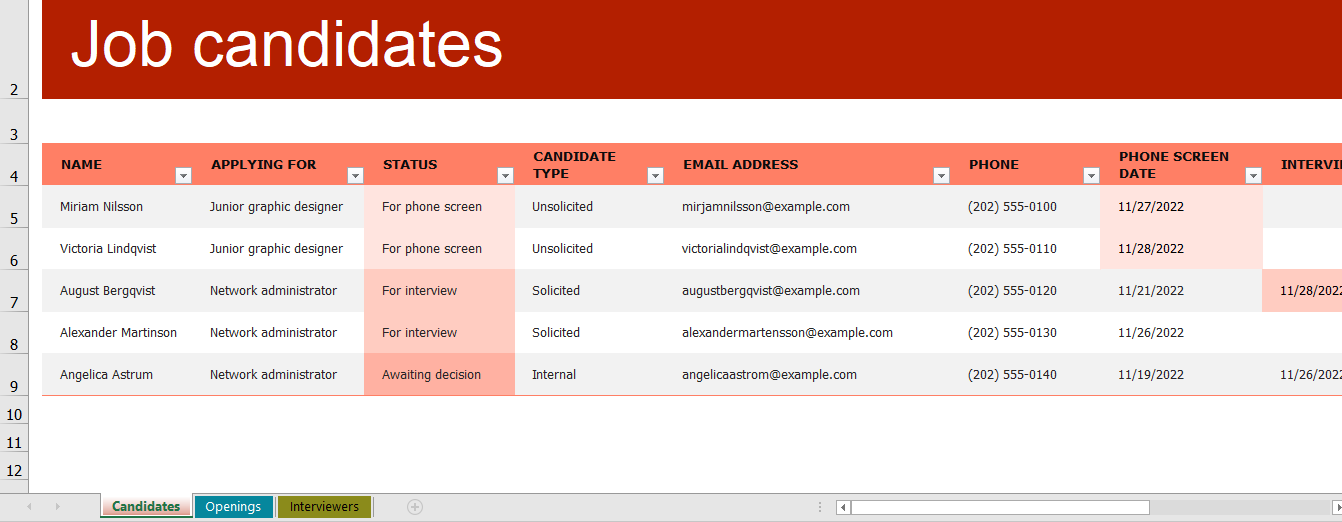Select Angelica Astrum name cell
This screenshot has width=1342, height=522.
107,375
